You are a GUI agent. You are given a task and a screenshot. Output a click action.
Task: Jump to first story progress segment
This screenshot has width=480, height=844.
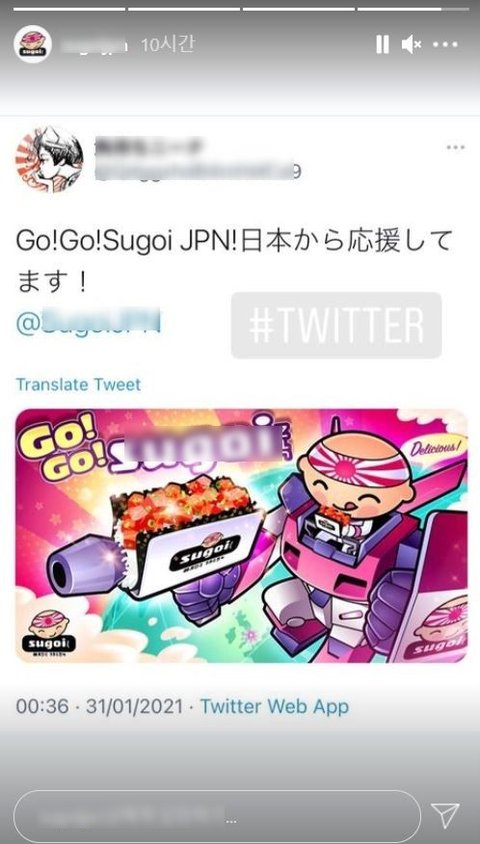[69, 9]
